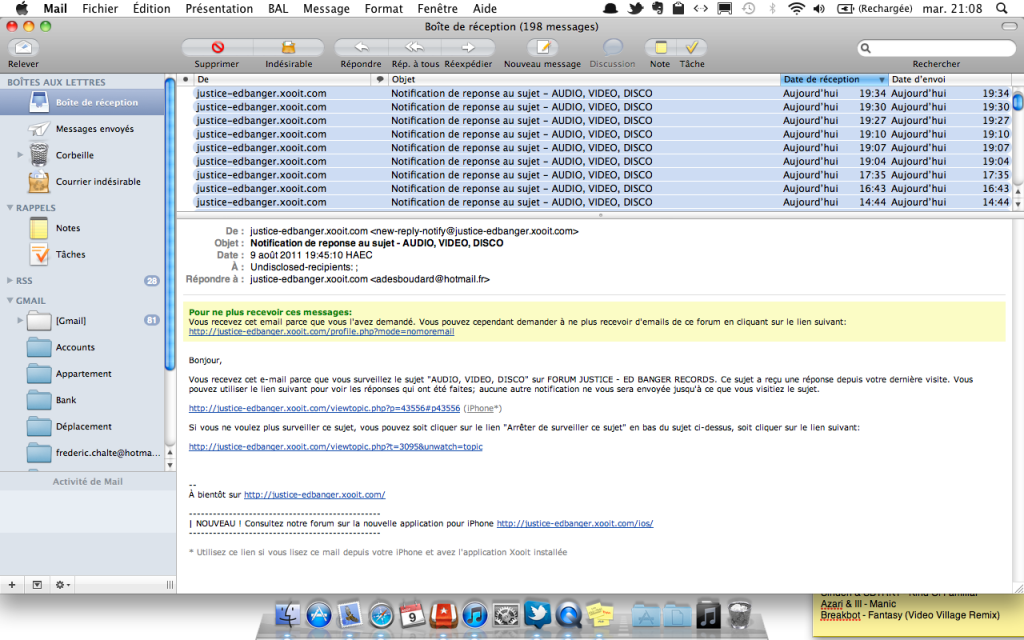Expand the RSS section
This screenshot has width=1024, height=640.
pyautogui.click(x=10, y=281)
